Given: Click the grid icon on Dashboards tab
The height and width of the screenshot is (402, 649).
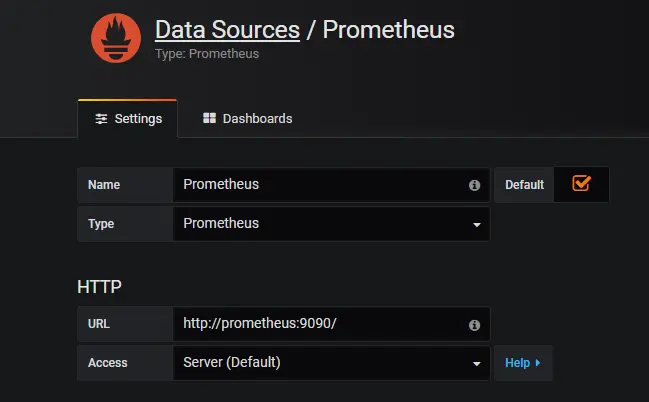Looking at the screenshot, I should click(209, 118).
